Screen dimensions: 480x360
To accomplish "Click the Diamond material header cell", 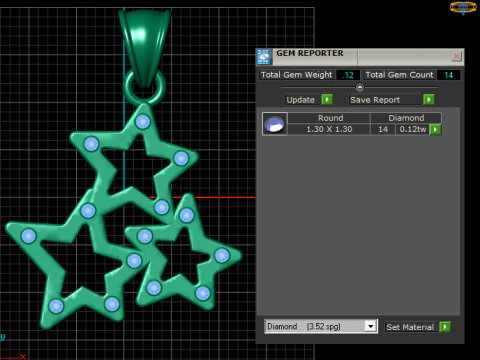I will point(406,118).
